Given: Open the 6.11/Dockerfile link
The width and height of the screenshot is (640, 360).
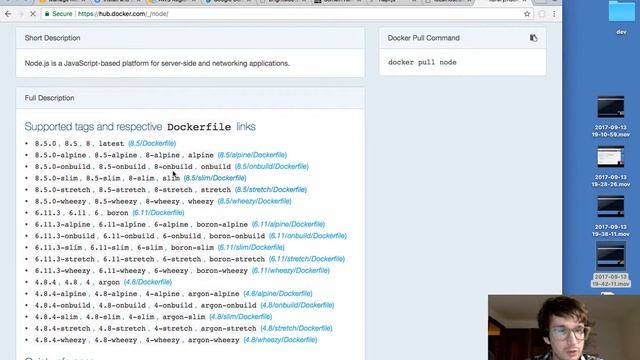Looking at the screenshot, I should (x=158, y=213).
